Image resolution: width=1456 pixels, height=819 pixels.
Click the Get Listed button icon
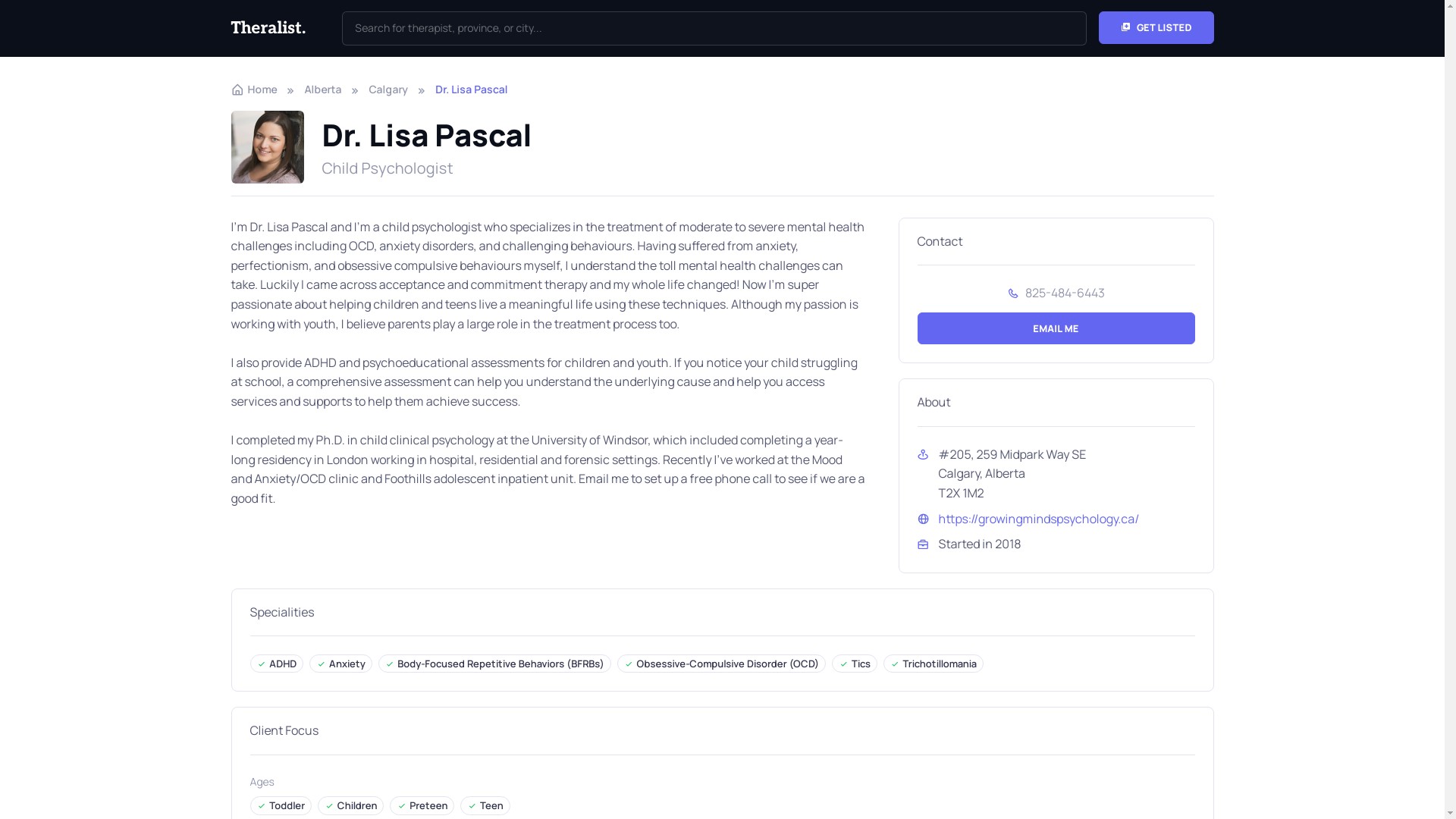[x=1125, y=27]
